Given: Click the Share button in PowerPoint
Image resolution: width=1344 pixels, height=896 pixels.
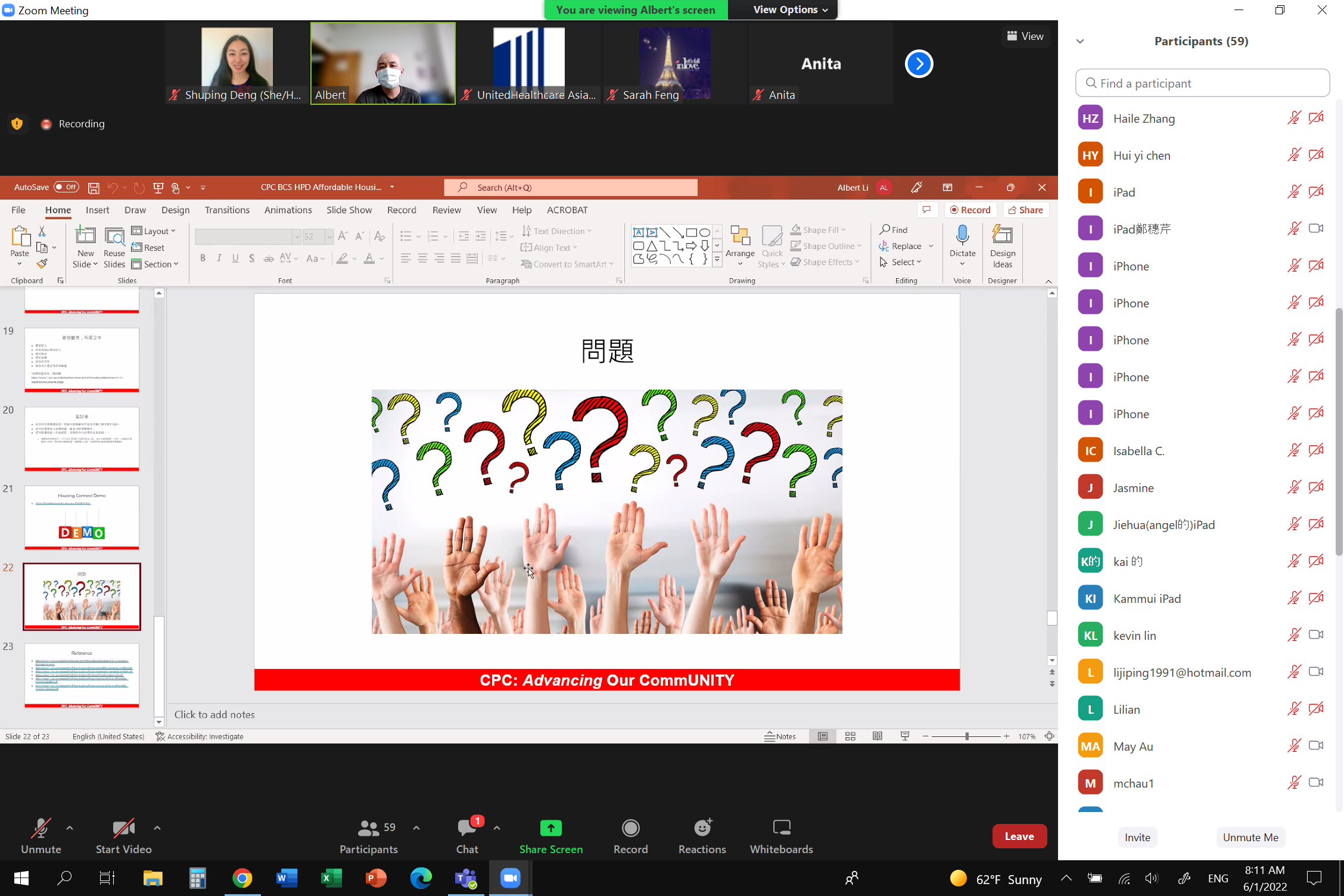Looking at the screenshot, I should [1026, 210].
